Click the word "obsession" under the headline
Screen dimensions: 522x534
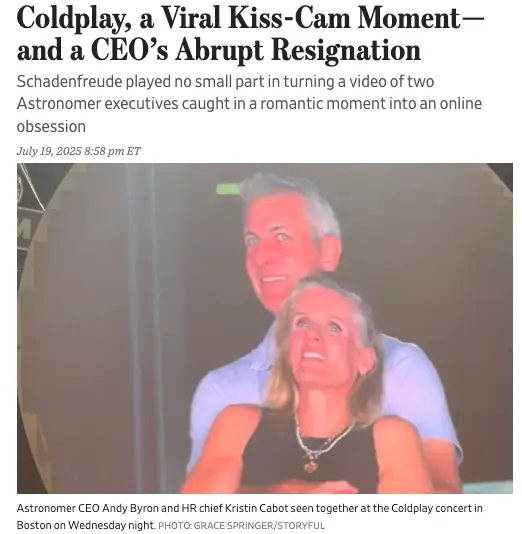[x=51, y=127]
